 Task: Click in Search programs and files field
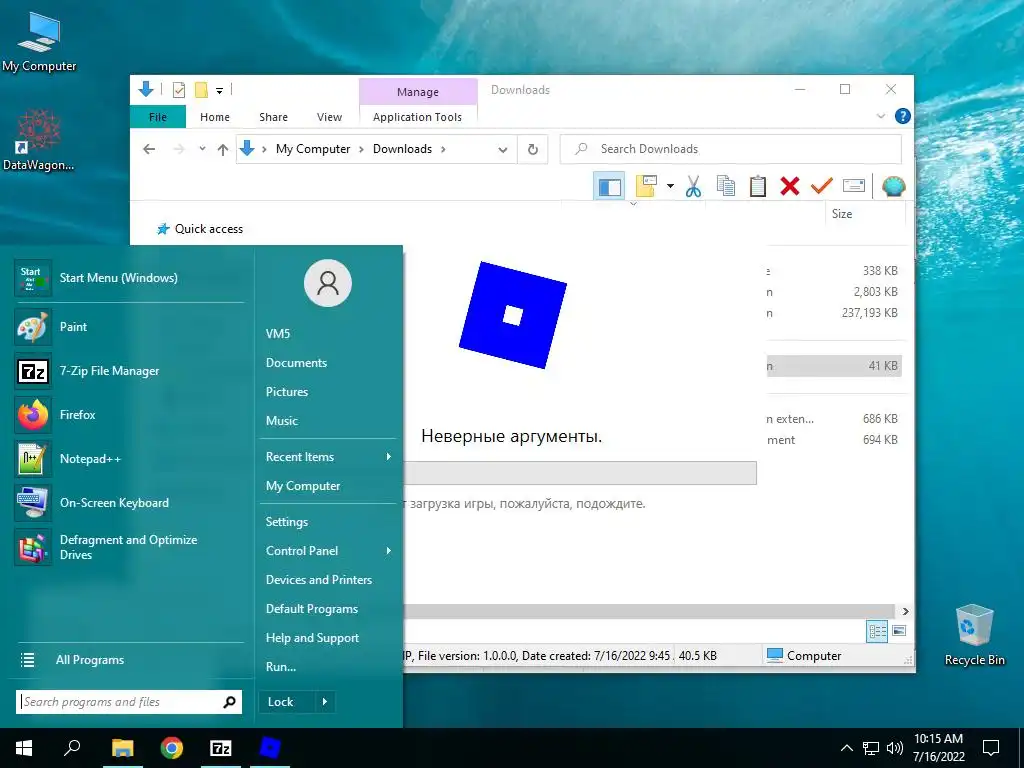tap(129, 702)
